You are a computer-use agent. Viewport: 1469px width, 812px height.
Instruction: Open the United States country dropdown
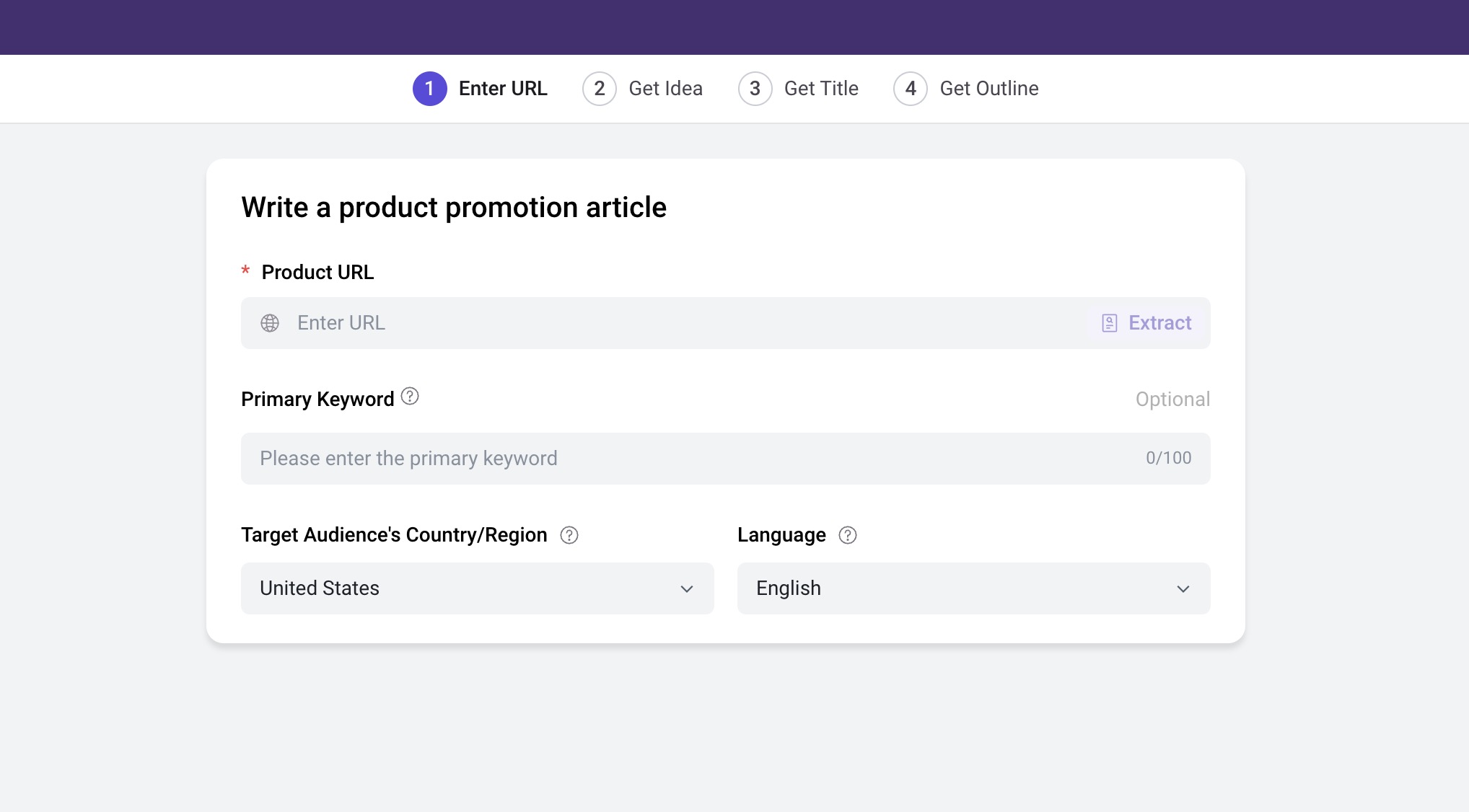pyautogui.click(x=478, y=588)
